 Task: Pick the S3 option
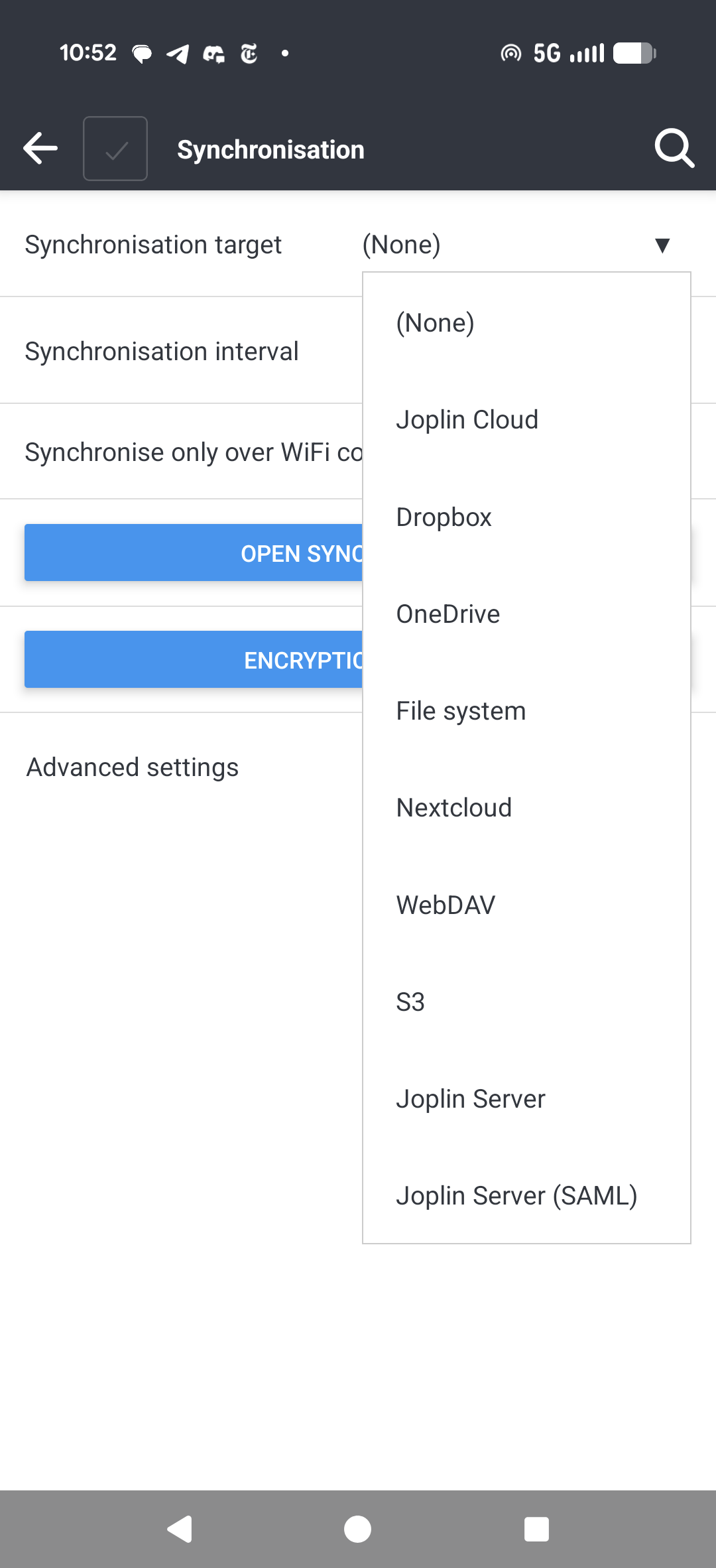[x=410, y=1002]
